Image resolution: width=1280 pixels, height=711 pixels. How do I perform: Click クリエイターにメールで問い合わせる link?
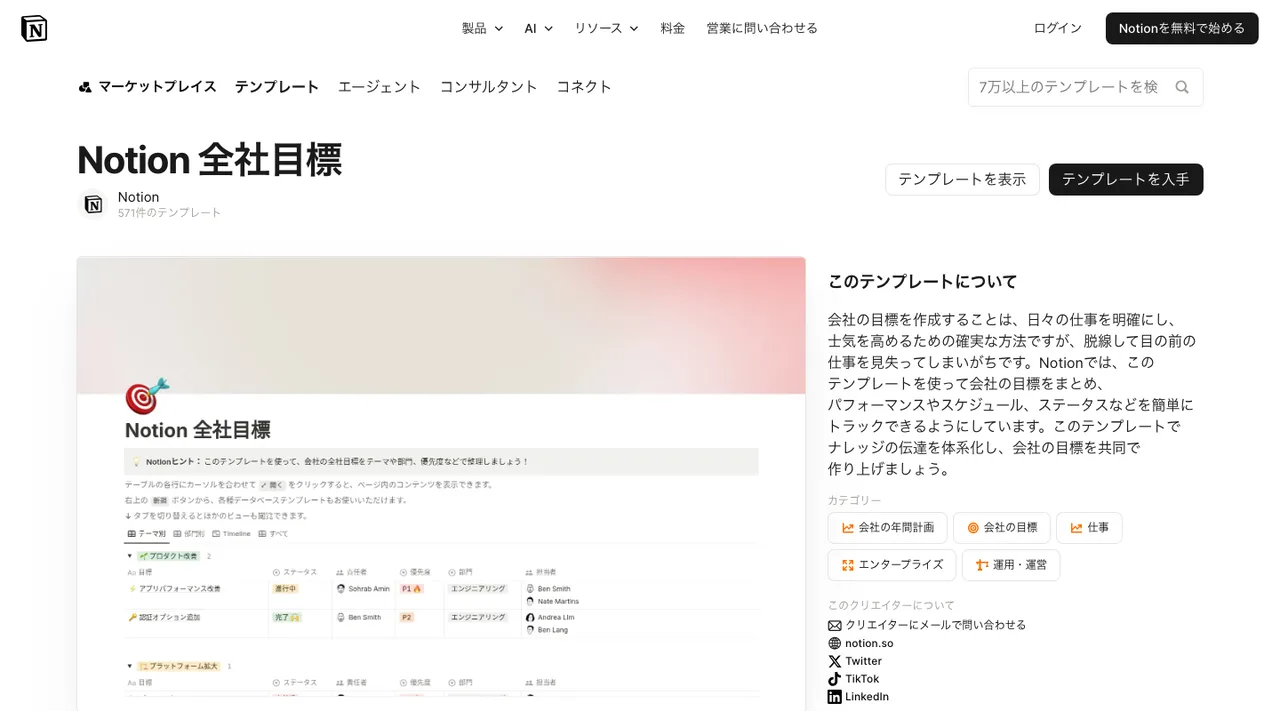pyautogui.click(x=936, y=625)
